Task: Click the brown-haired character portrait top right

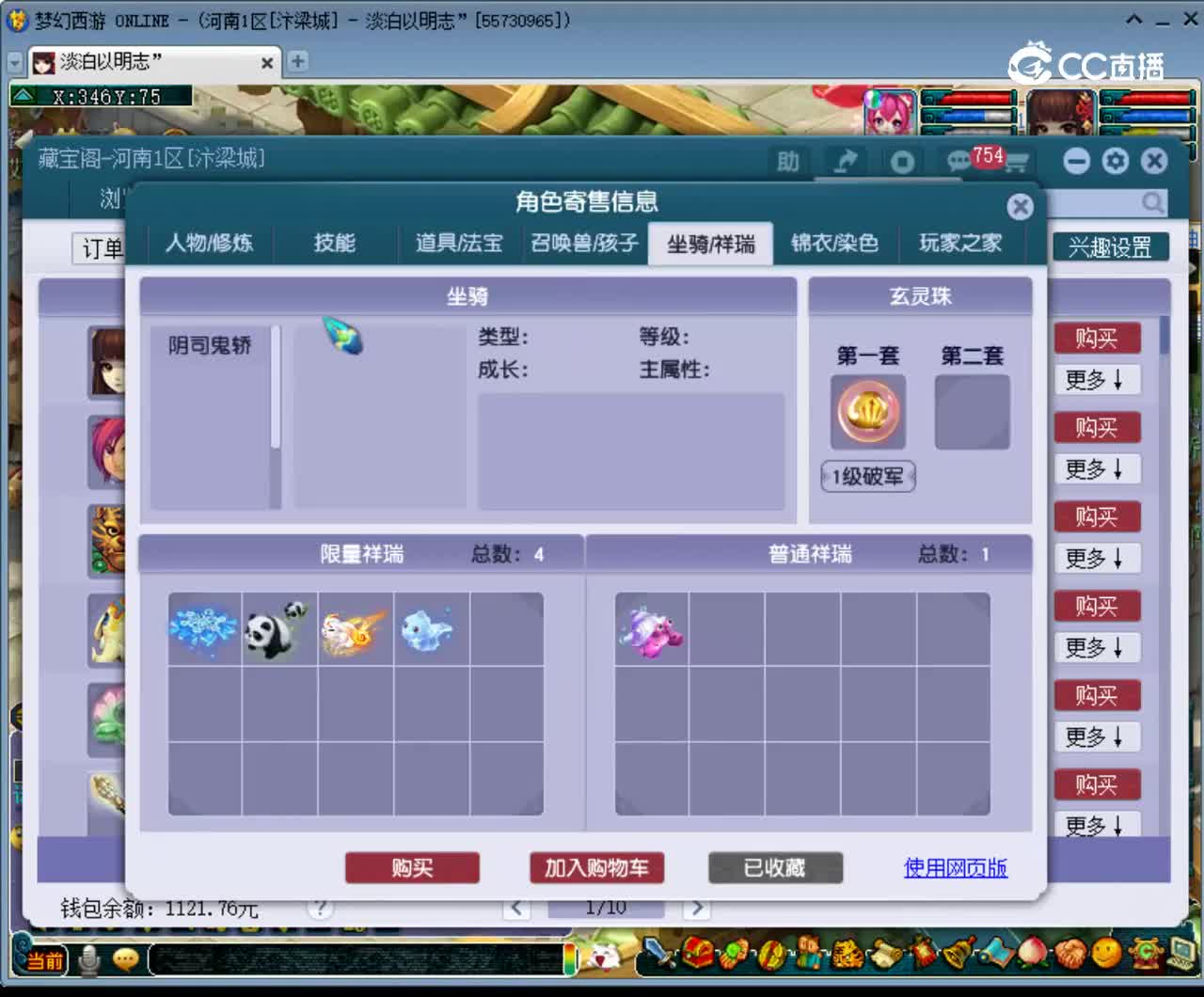Action: (x=1061, y=112)
